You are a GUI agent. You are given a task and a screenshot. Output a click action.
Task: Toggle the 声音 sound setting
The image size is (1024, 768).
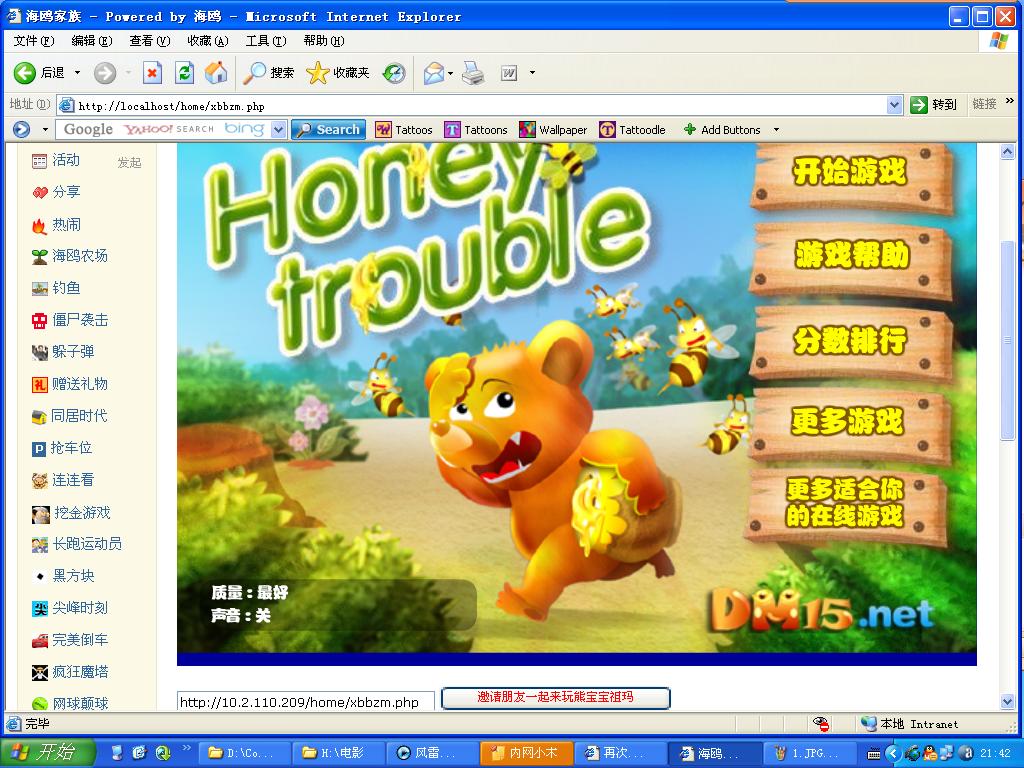click(x=240, y=616)
